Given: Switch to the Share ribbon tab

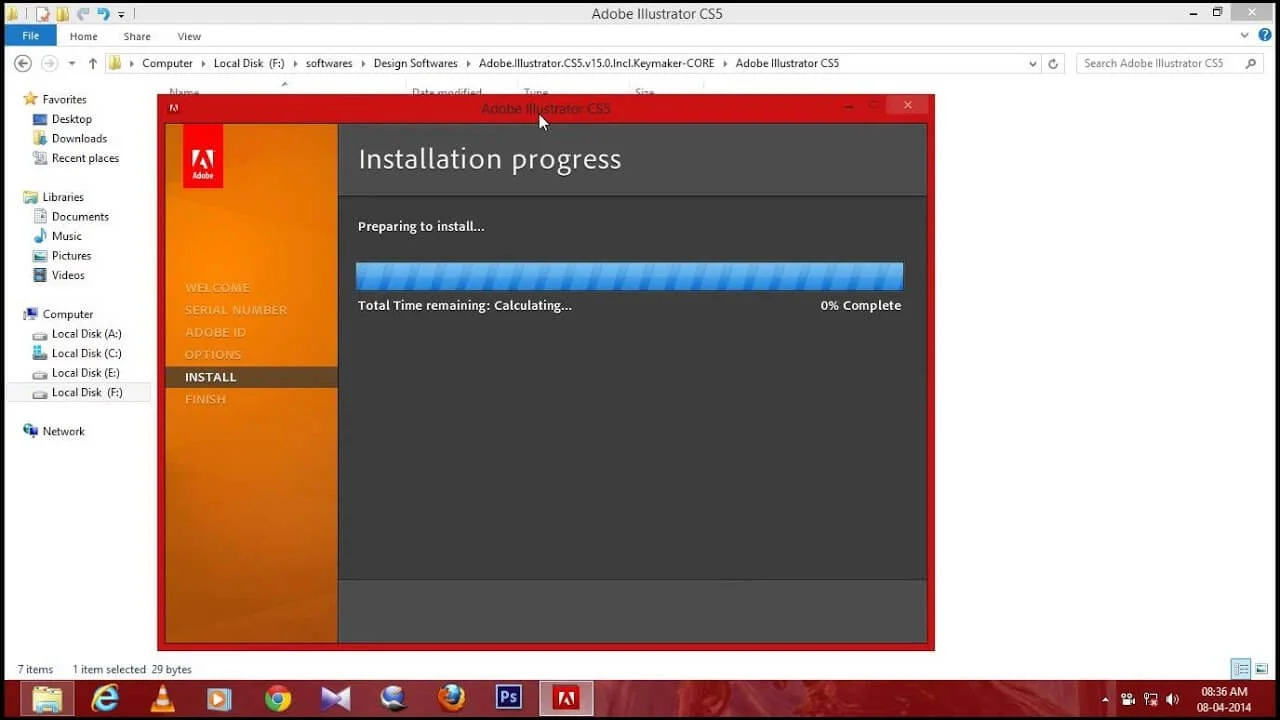Looking at the screenshot, I should pyautogui.click(x=137, y=36).
